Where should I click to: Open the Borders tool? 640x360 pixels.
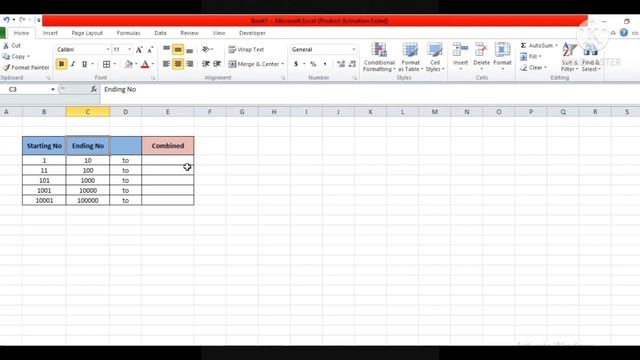pyautogui.click(x=107, y=64)
